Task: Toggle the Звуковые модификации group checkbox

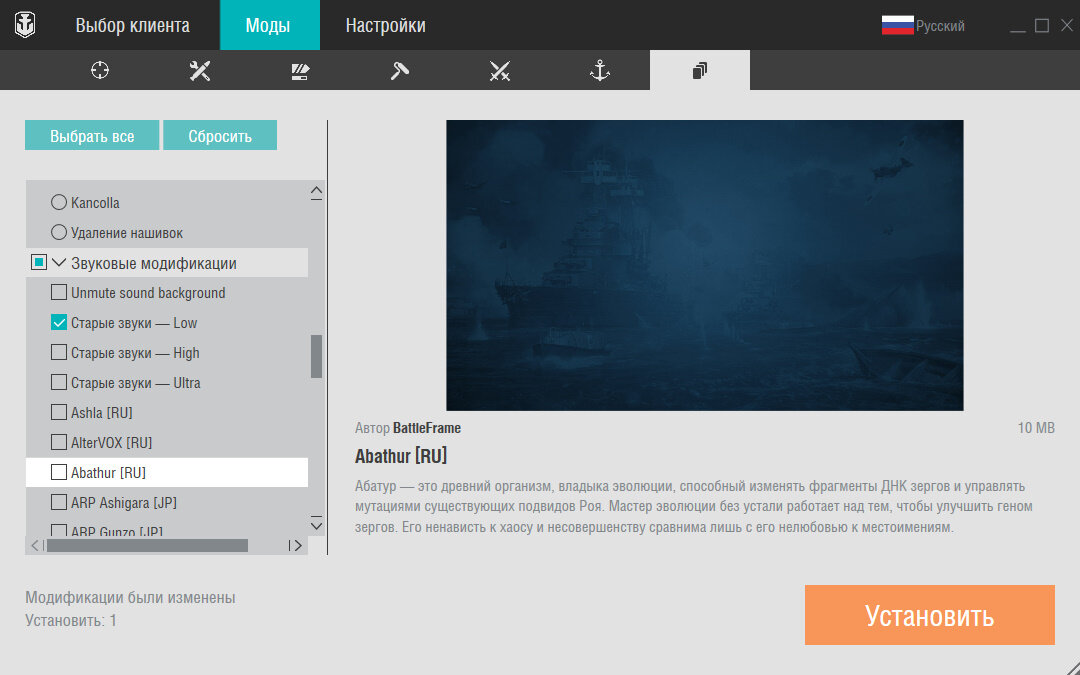Action: click(x=39, y=262)
